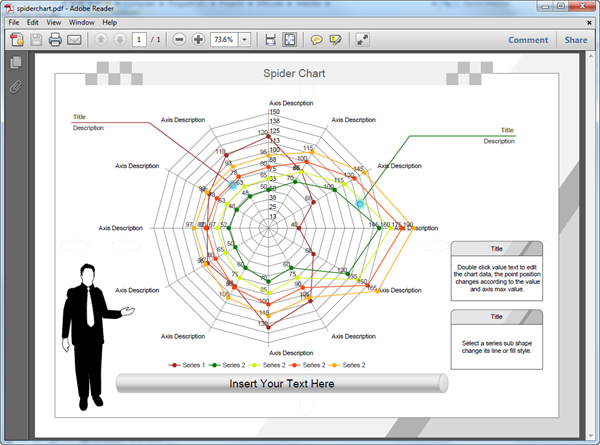Open the Share pane
Viewport: 600px width, 445px height.
576,40
